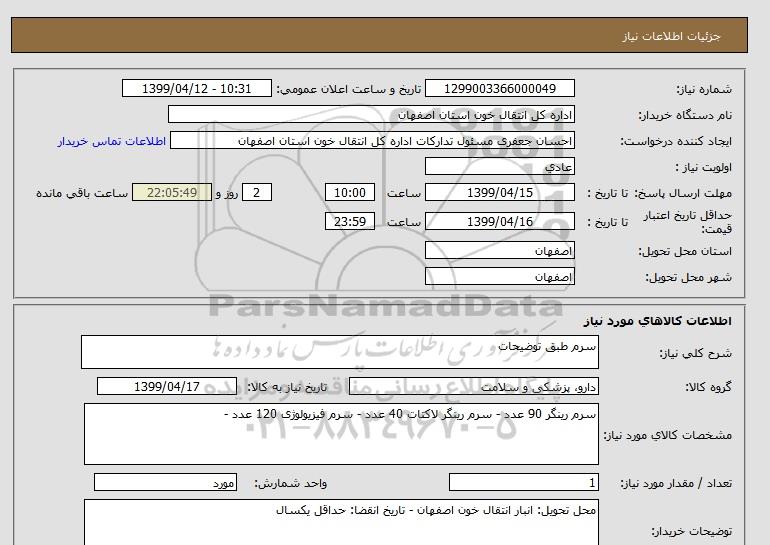Viewport: 770px width, 545px height.
Task: Select the goods need date 1399/04/17
Action: coord(167,386)
